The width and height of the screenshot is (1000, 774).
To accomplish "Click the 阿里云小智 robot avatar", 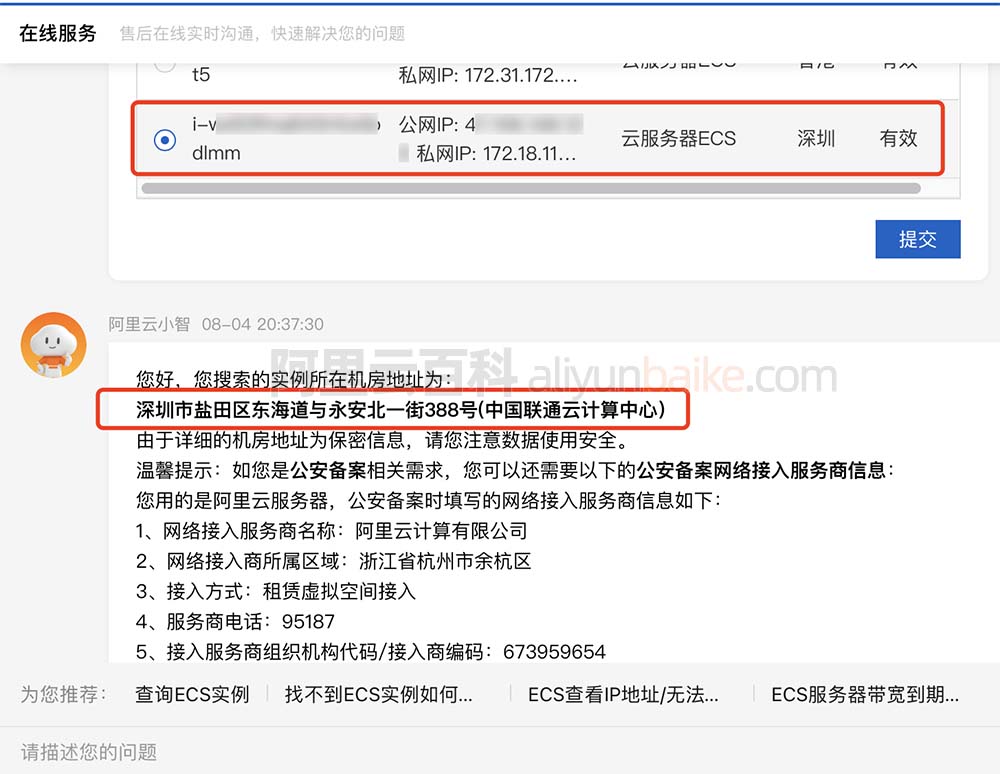I will [x=54, y=344].
